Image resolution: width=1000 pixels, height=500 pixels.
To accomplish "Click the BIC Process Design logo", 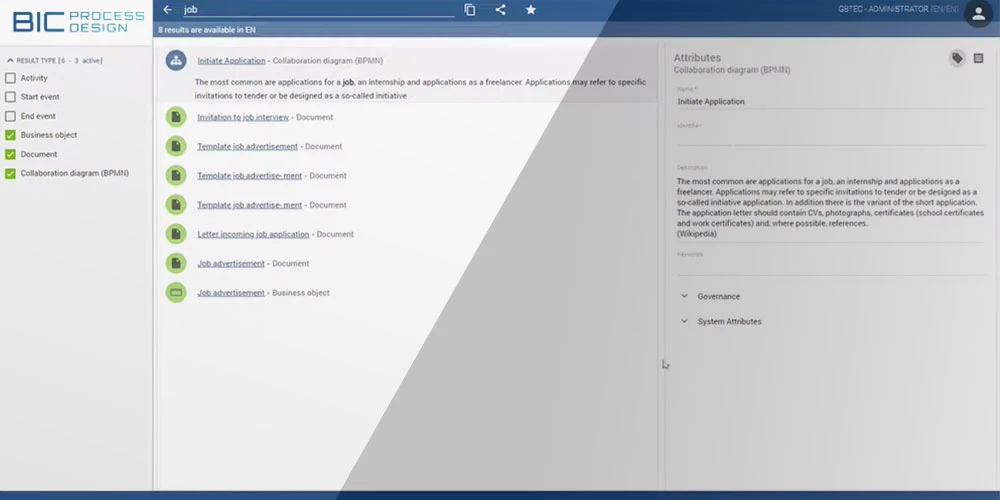I will coord(78,21).
